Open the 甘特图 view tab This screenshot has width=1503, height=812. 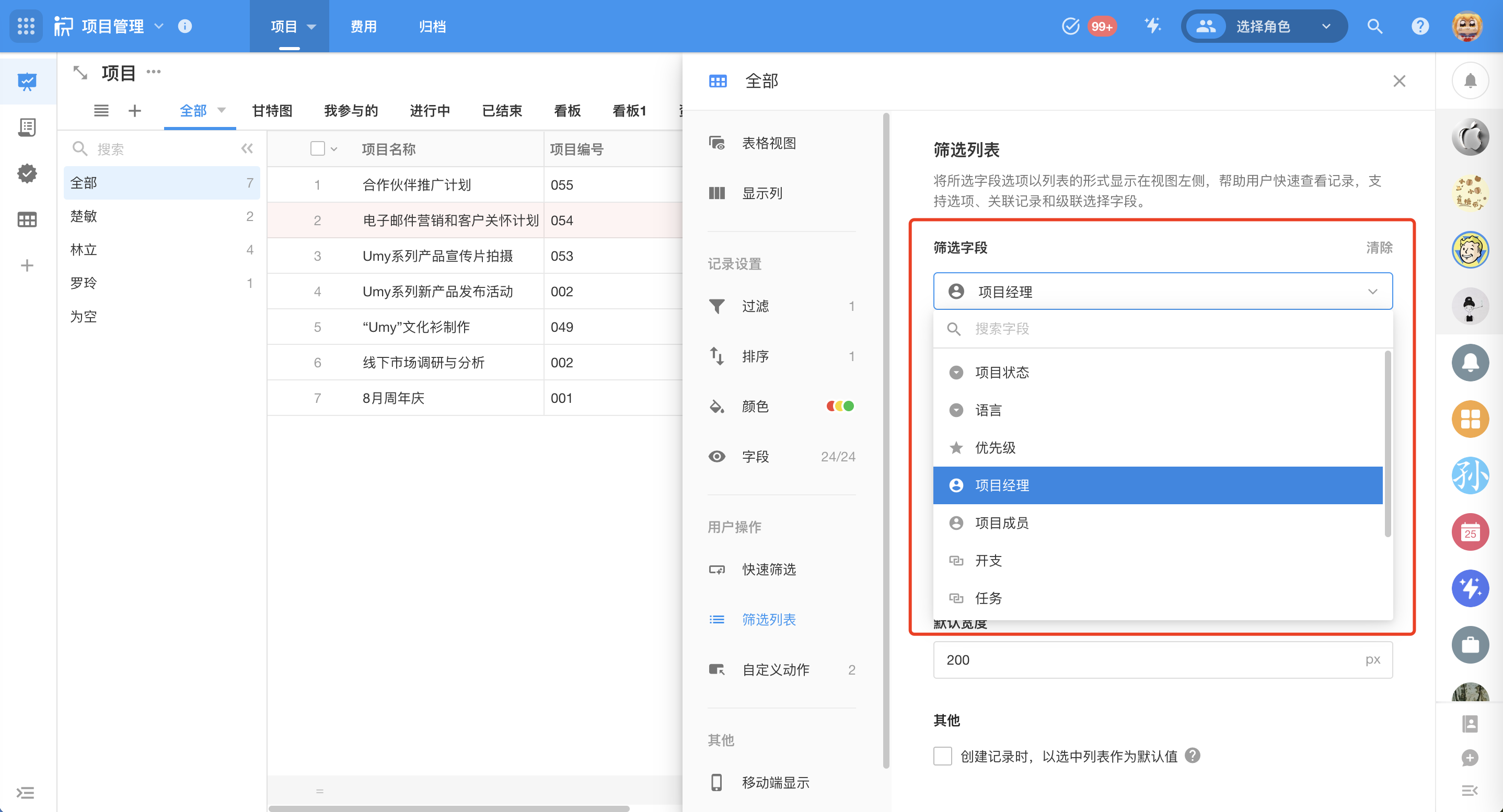[x=272, y=110]
